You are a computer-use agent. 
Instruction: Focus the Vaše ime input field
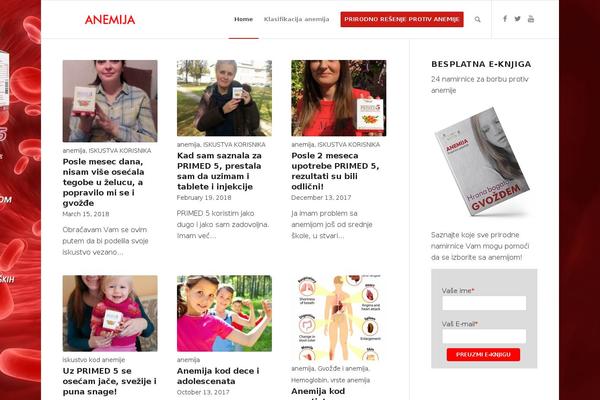(x=484, y=303)
